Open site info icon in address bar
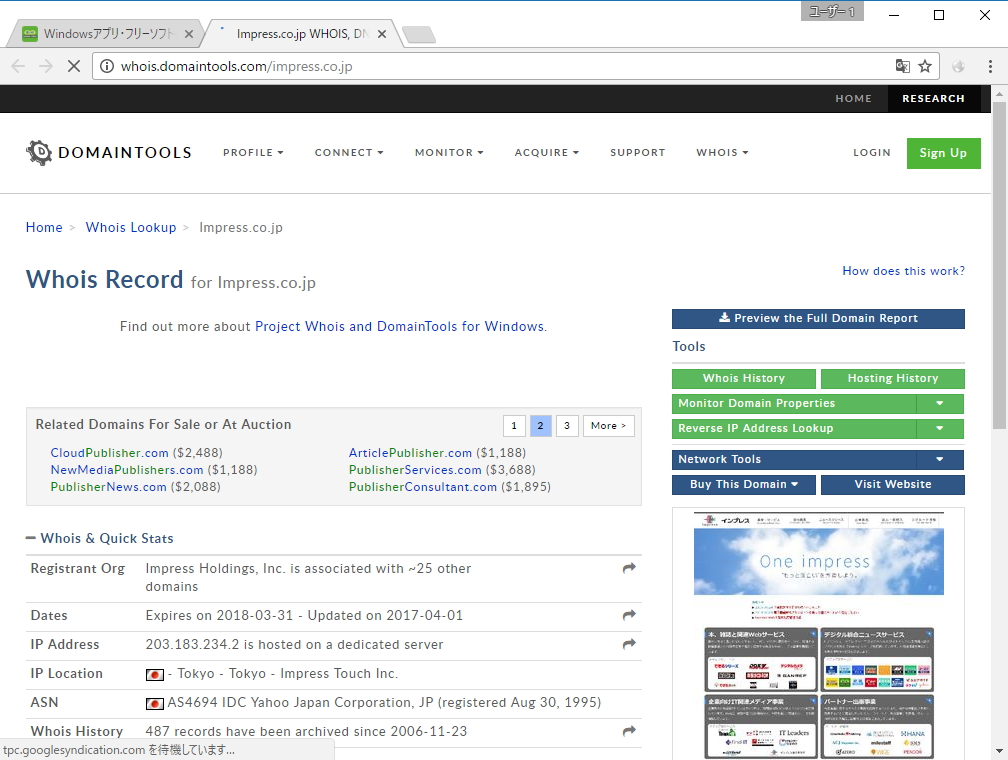 click(x=107, y=66)
